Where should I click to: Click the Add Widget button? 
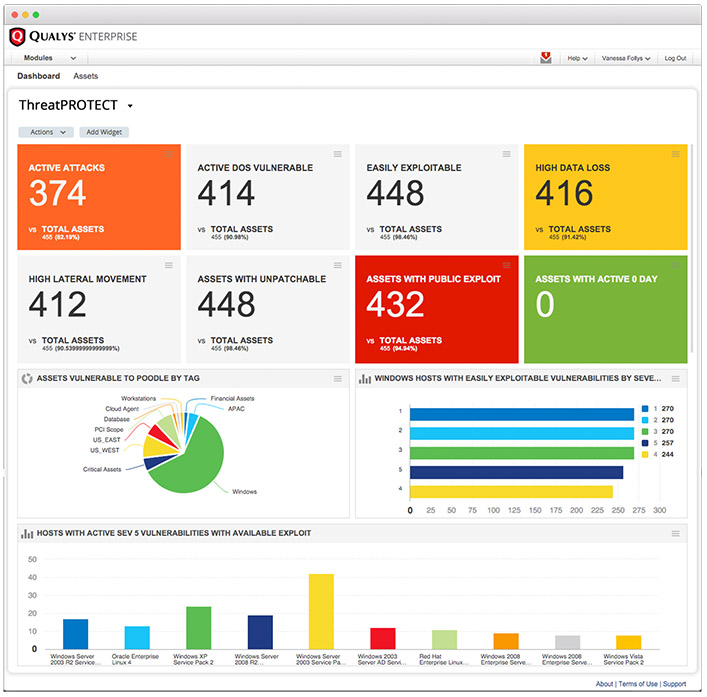point(104,132)
